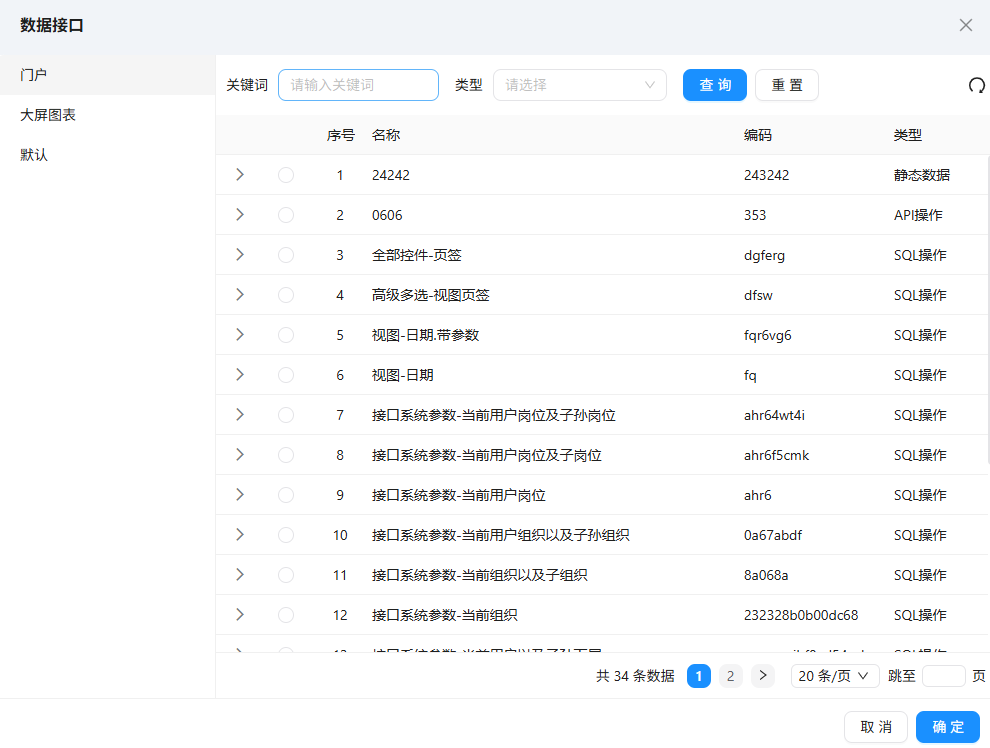The width and height of the screenshot is (990, 748).
Task: Expand the 视图-日期 row 6 chevron
Action: (239, 375)
